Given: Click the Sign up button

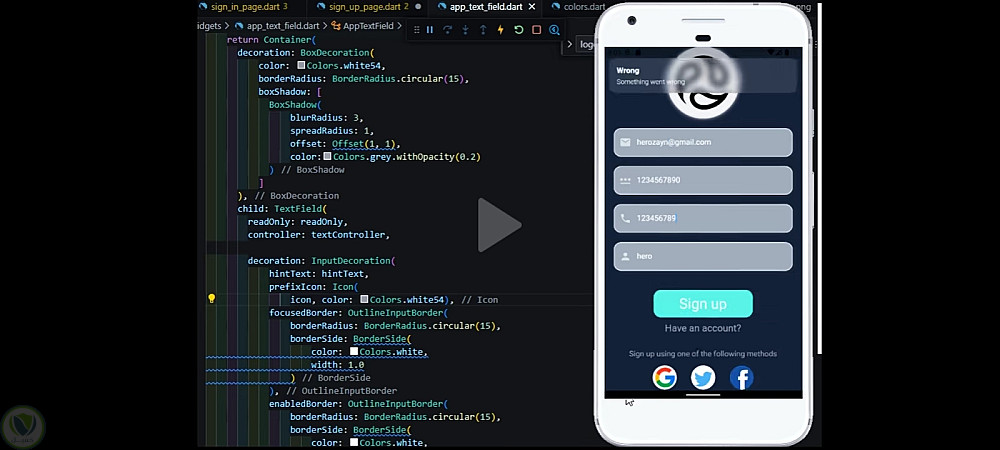Looking at the screenshot, I should tap(703, 304).
